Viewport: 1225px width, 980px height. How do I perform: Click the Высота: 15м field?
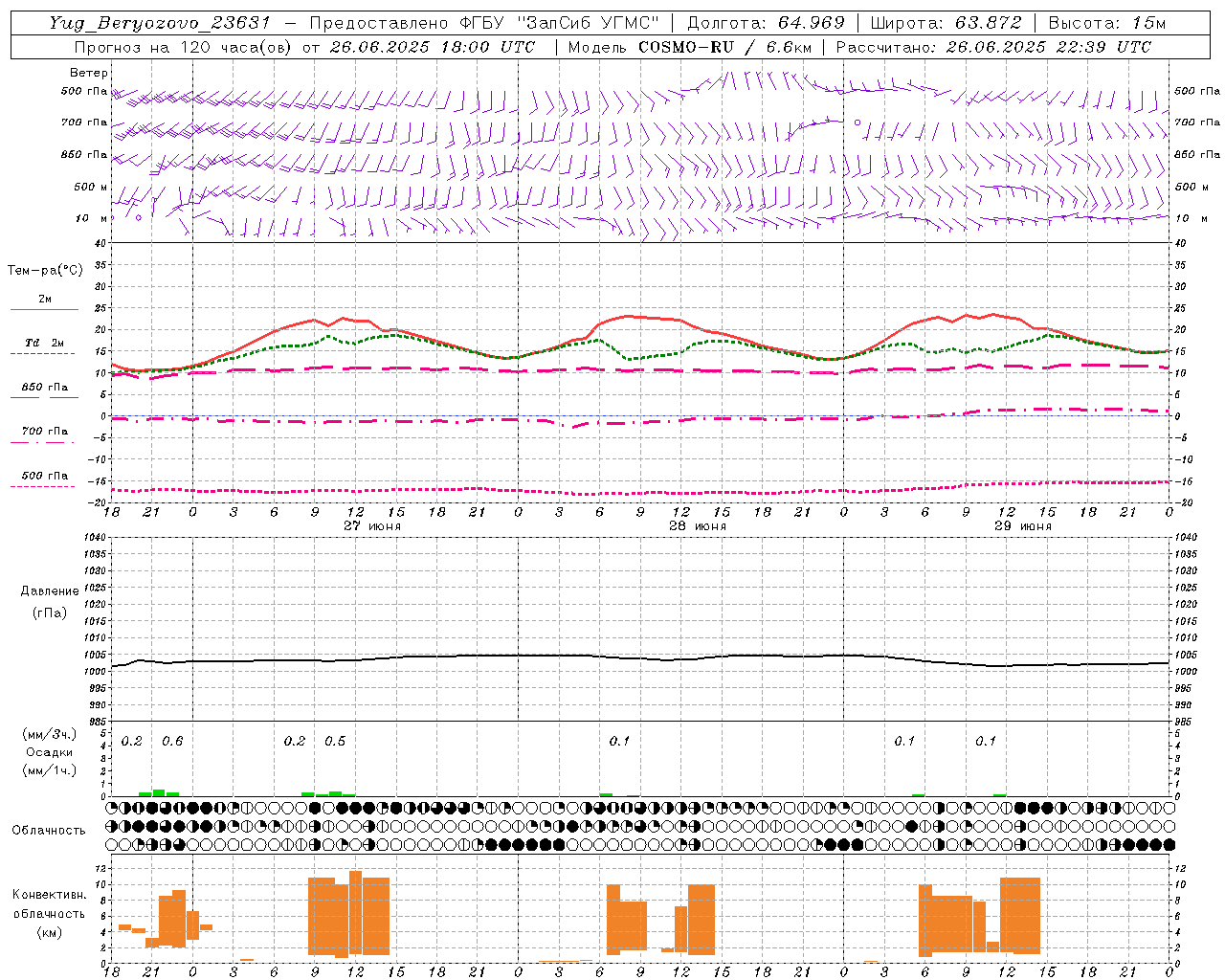coord(1107,23)
